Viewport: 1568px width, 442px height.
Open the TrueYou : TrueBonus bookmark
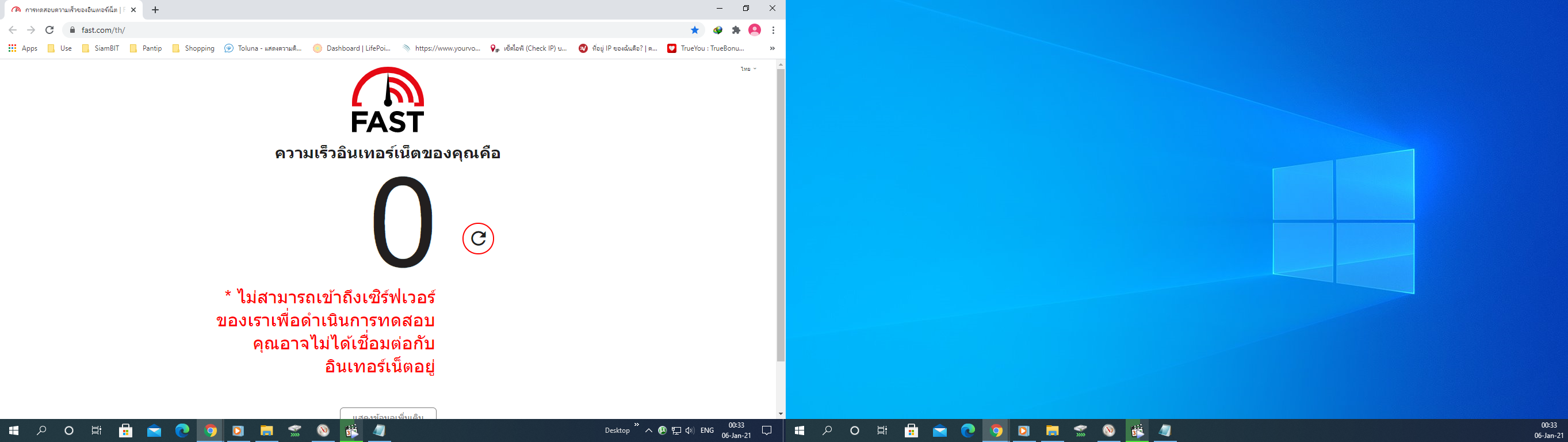pyautogui.click(x=706, y=48)
